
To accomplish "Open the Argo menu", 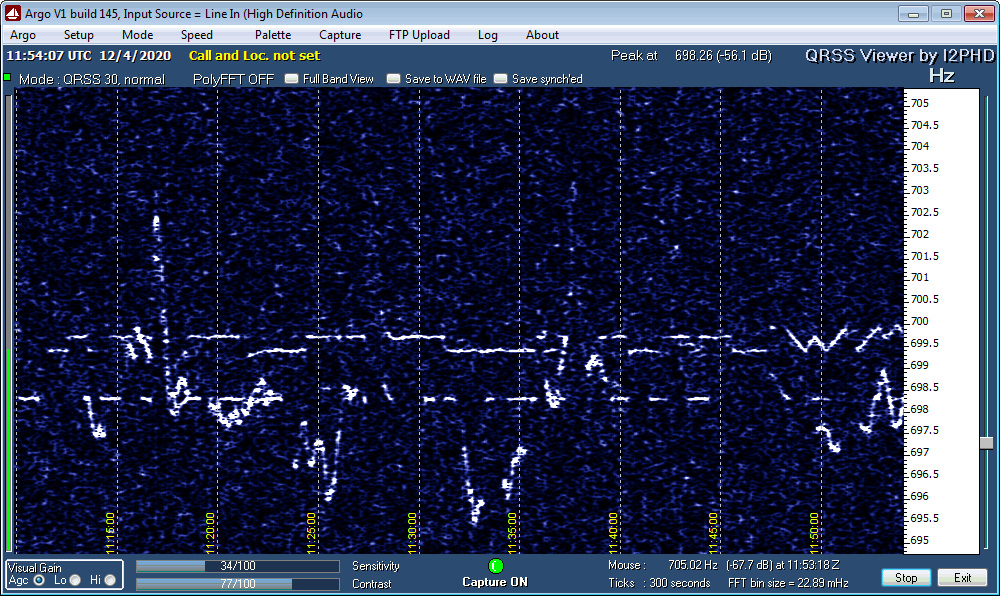I will coord(23,35).
